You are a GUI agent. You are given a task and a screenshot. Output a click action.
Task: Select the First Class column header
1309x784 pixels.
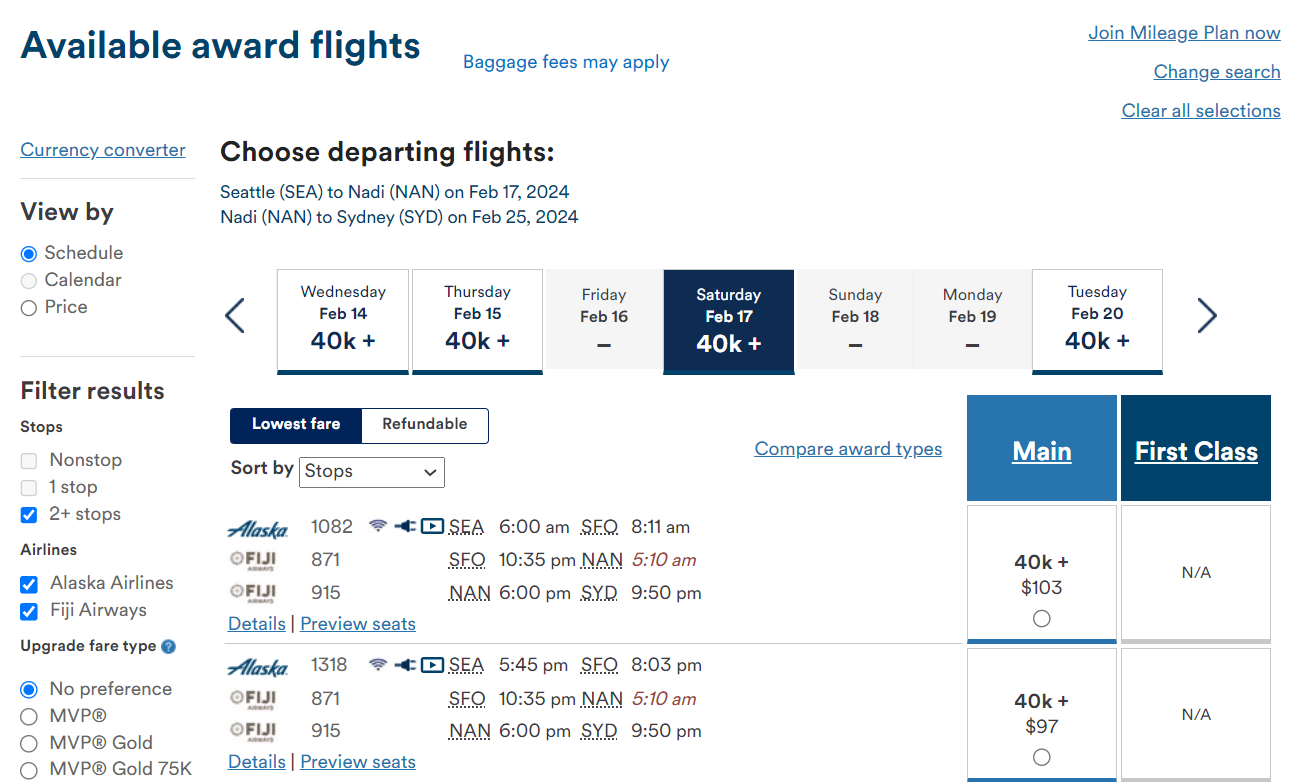click(1195, 450)
